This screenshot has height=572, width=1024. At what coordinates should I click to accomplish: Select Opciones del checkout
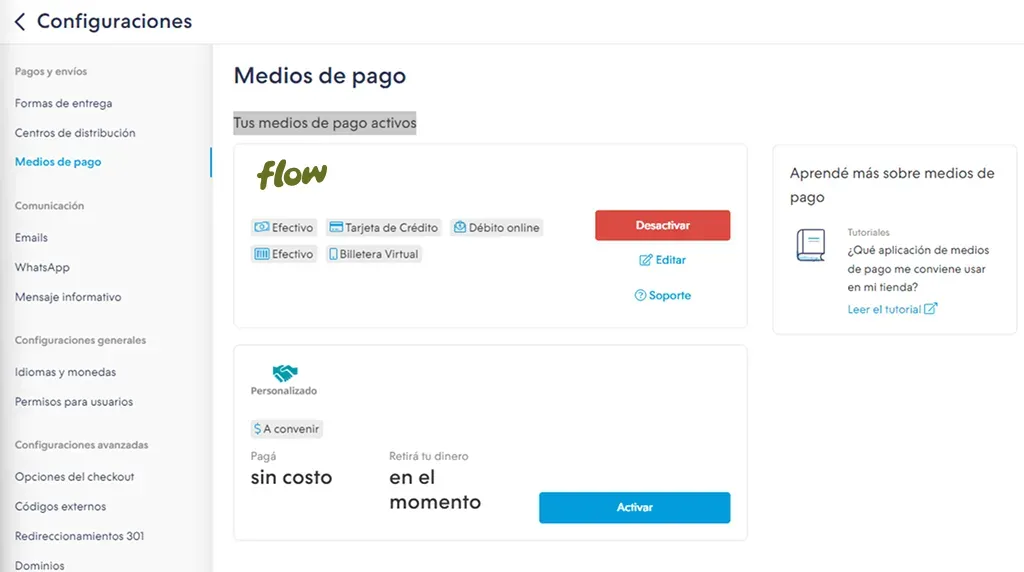[x=74, y=477]
